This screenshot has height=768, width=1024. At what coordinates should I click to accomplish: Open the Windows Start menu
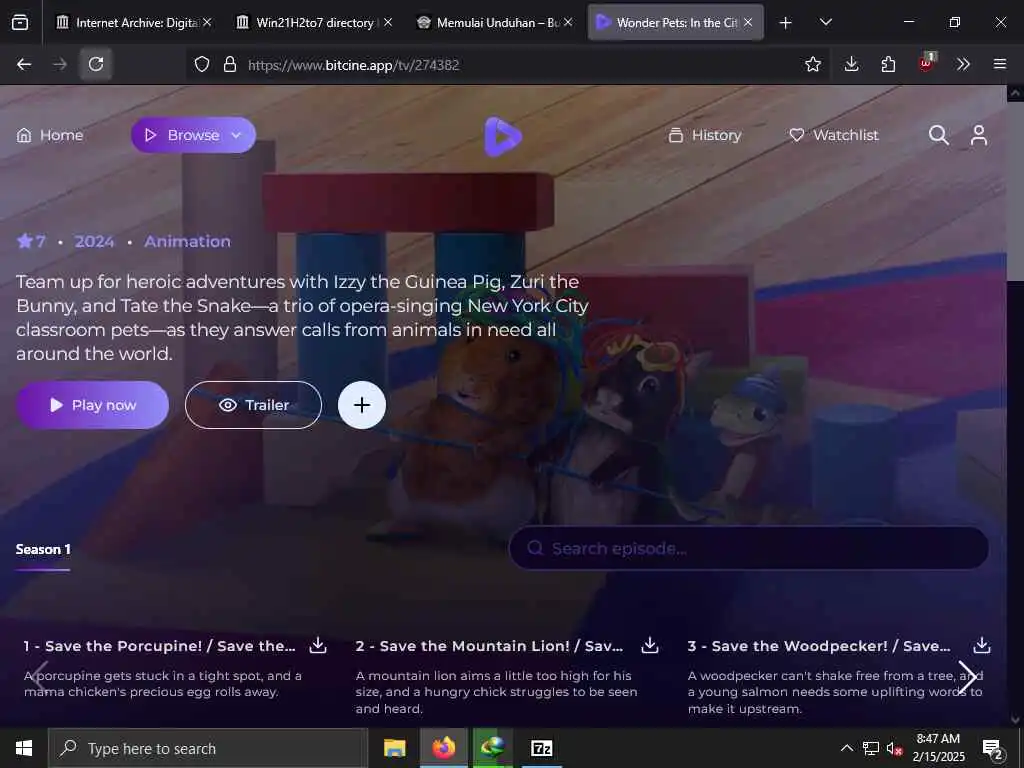pyautogui.click(x=24, y=748)
